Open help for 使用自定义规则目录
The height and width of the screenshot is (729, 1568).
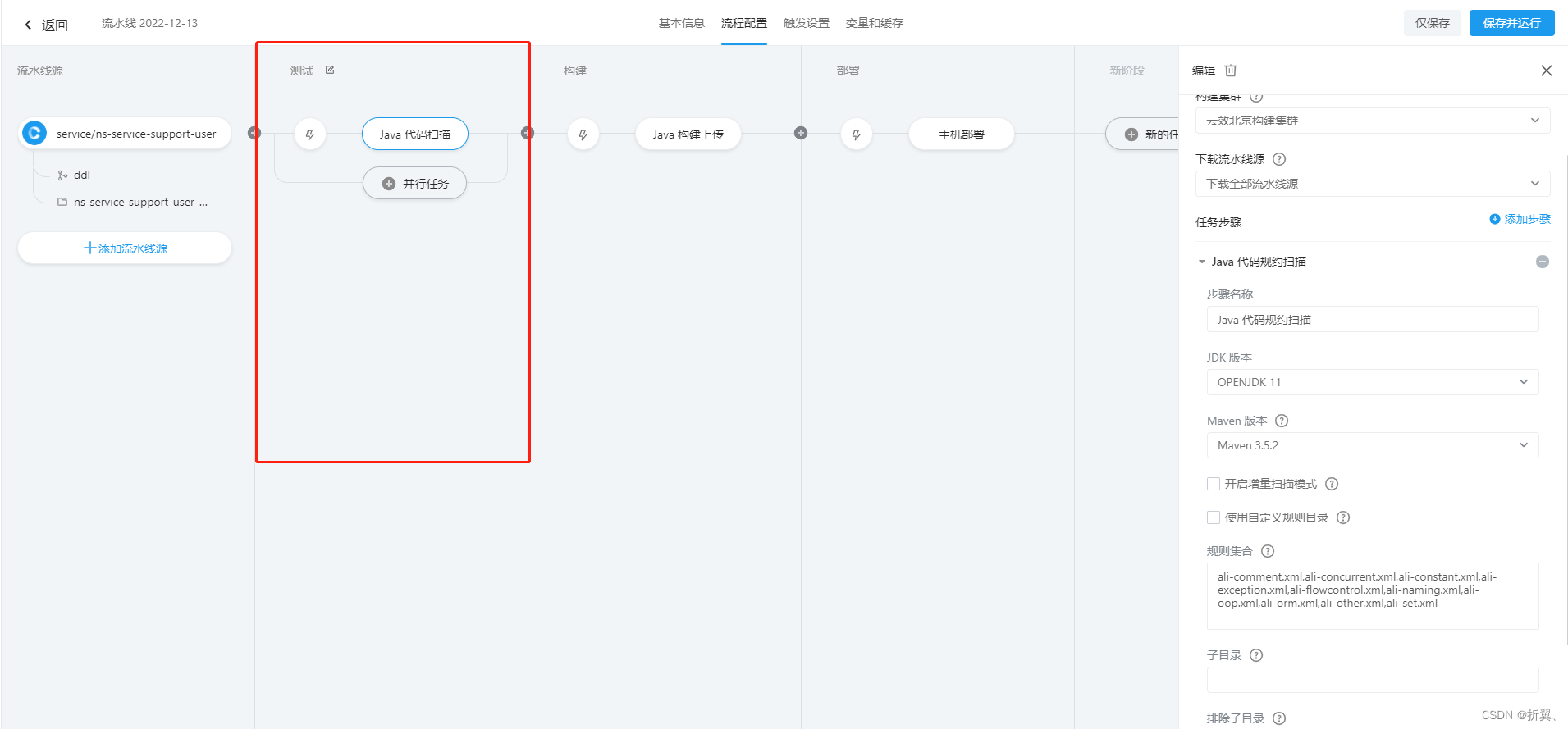click(x=1343, y=517)
